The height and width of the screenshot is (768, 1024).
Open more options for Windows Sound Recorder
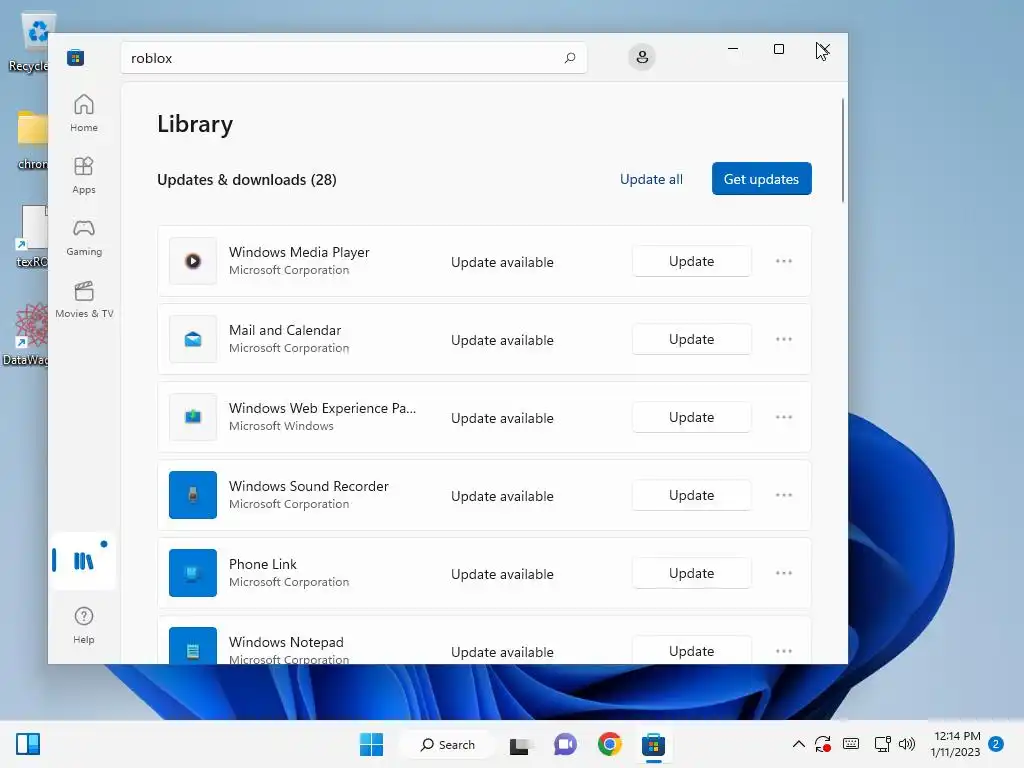tap(784, 495)
